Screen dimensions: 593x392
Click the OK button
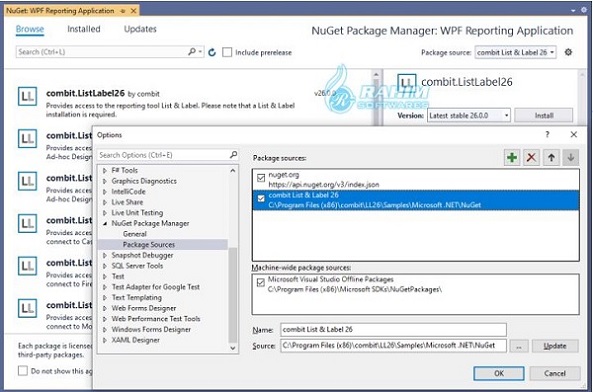pyautogui.click(x=499, y=373)
